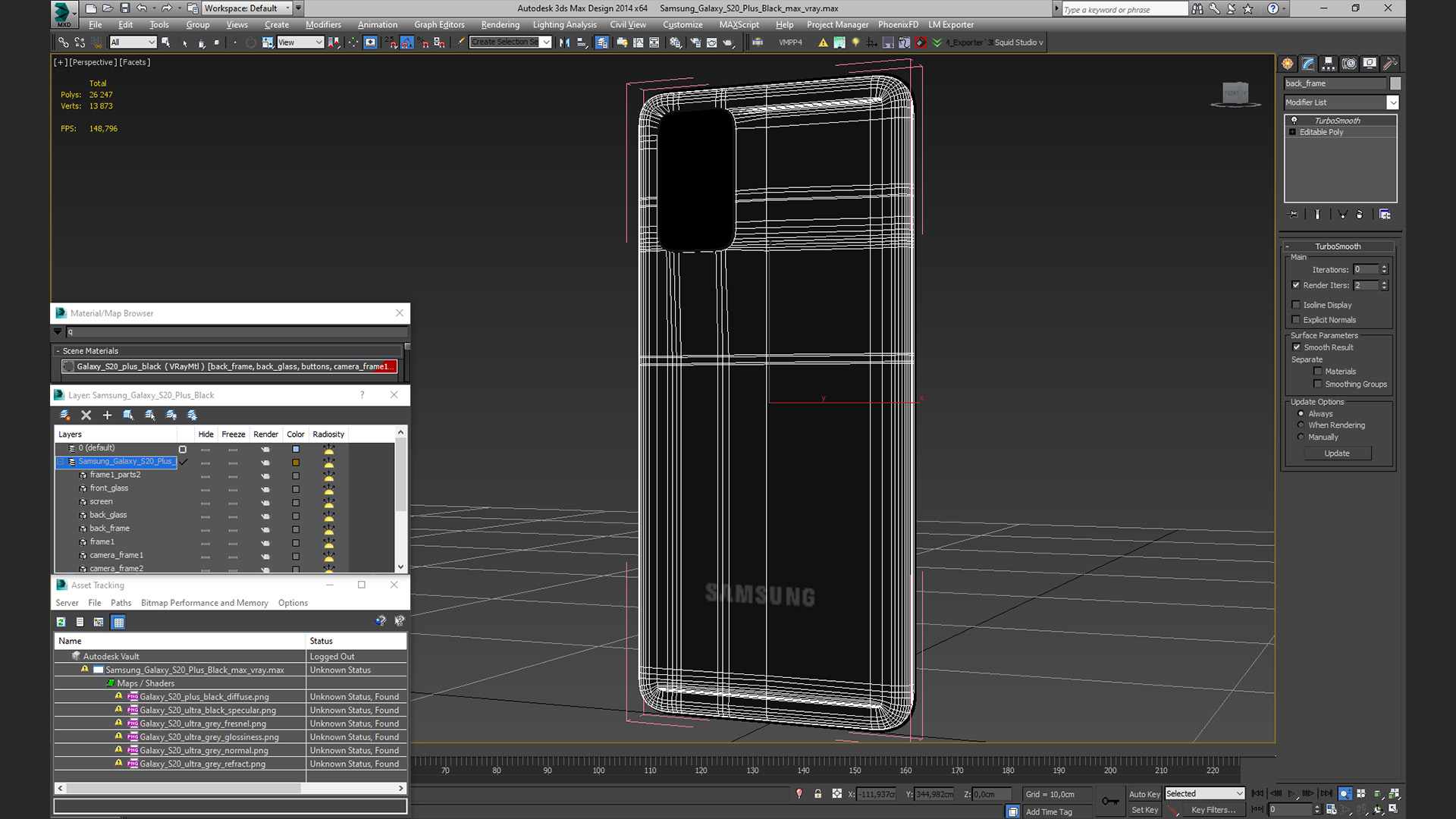This screenshot has height=819, width=1456.
Task: Collapse the Samsung_Galaxy_S20_Plus layer tree
Action: (61, 462)
